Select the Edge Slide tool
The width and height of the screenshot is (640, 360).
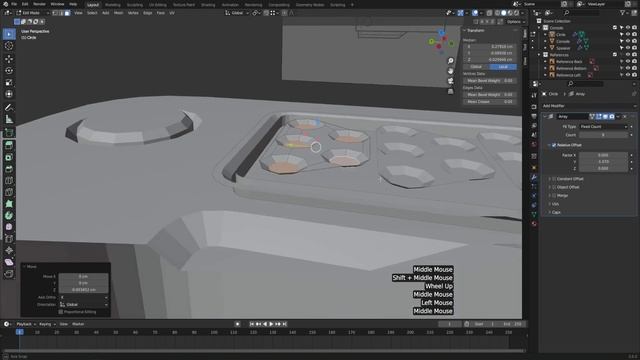pyautogui.click(x=9, y=239)
